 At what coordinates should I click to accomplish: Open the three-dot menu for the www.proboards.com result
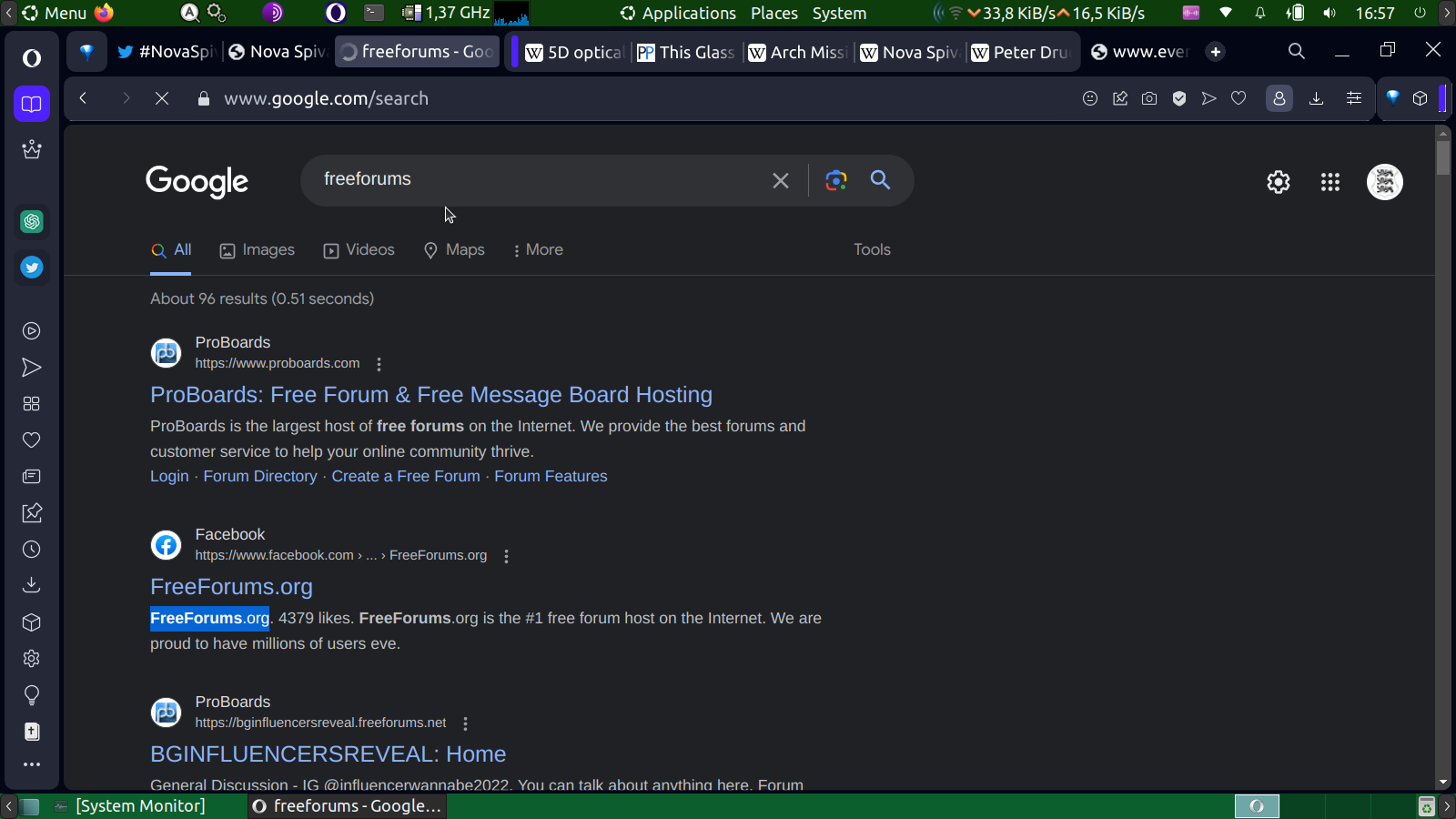[379, 364]
